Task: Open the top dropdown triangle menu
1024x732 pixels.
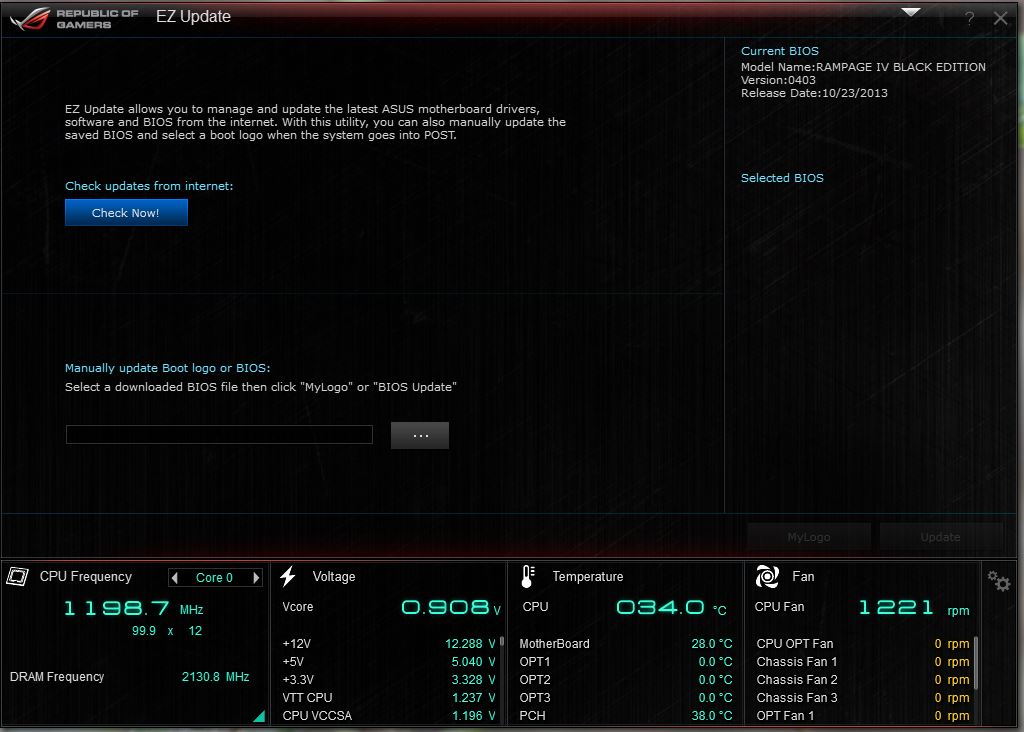Action: (x=910, y=12)
